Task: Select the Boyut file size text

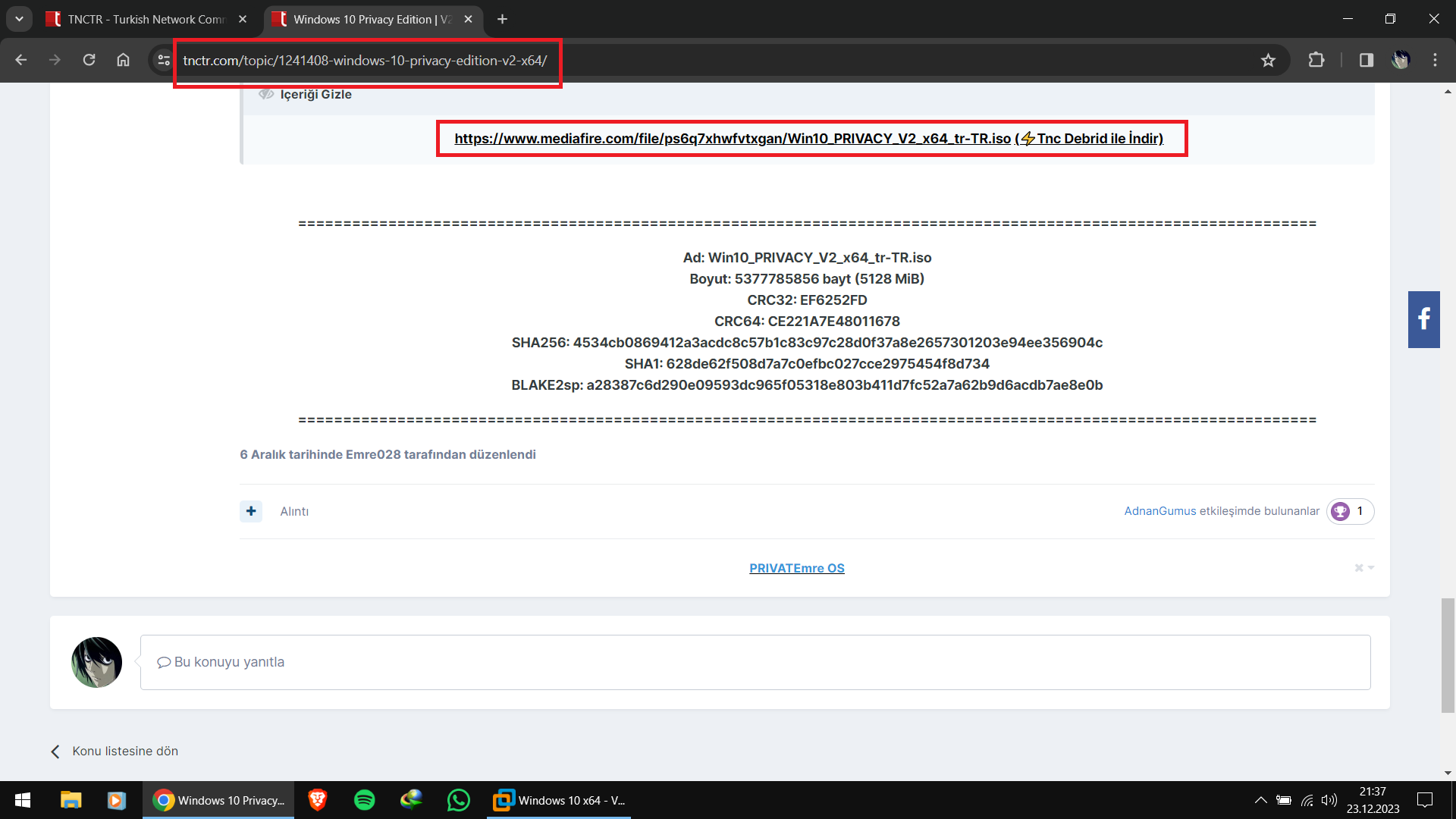Action: tap(807, 279)
